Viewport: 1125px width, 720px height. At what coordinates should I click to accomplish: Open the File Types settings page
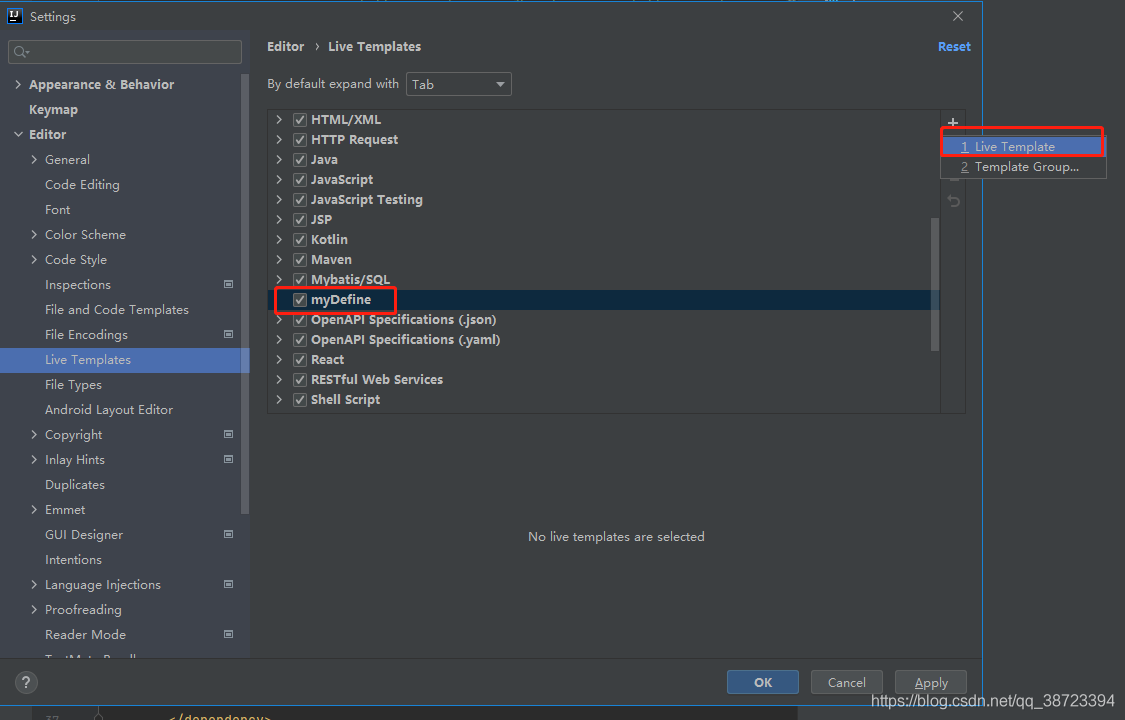(73, 385)
